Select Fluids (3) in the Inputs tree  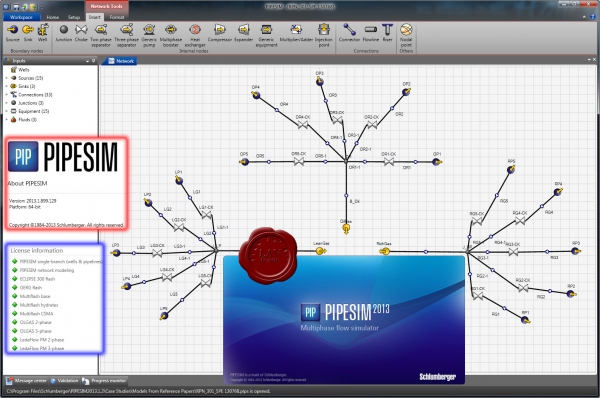tap(24, 119)
